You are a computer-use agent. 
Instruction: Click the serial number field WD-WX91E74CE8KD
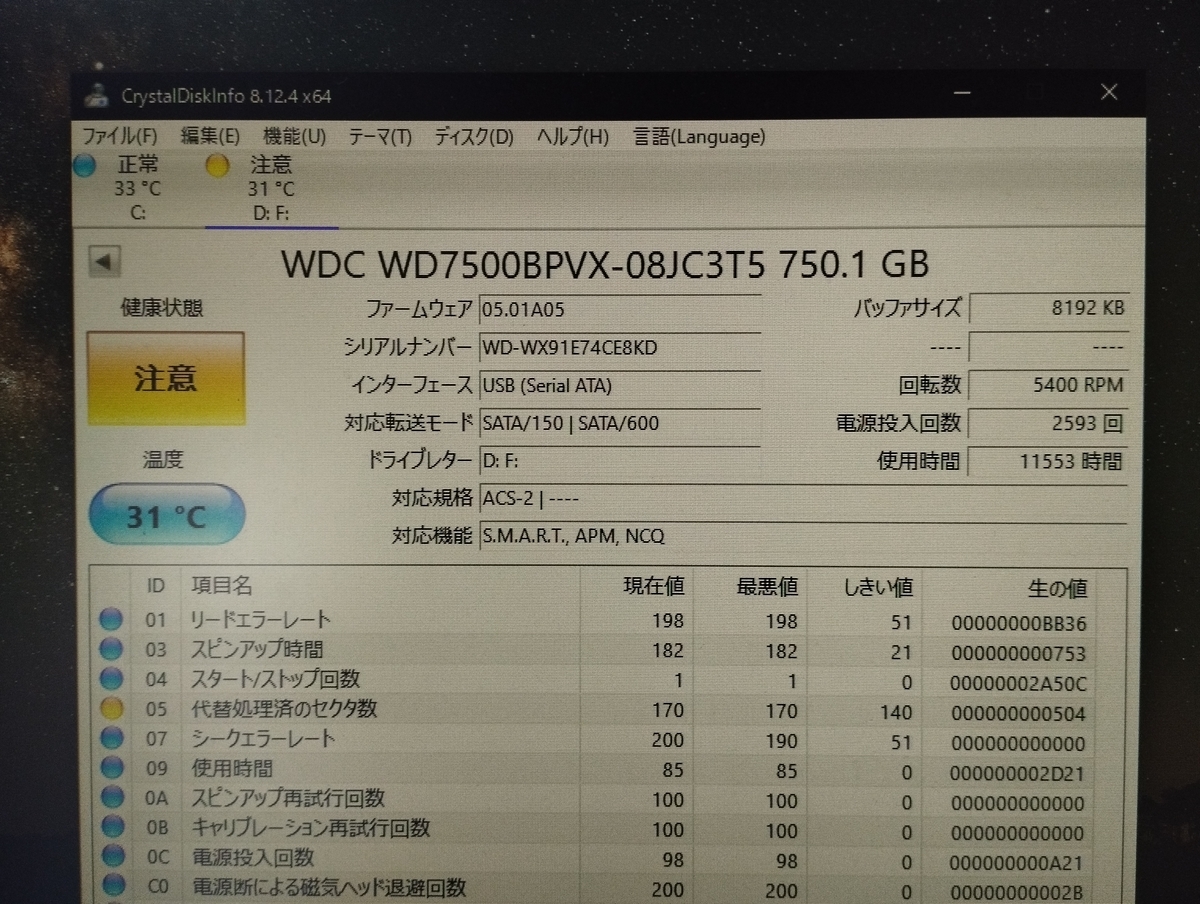tap(620, 347)
